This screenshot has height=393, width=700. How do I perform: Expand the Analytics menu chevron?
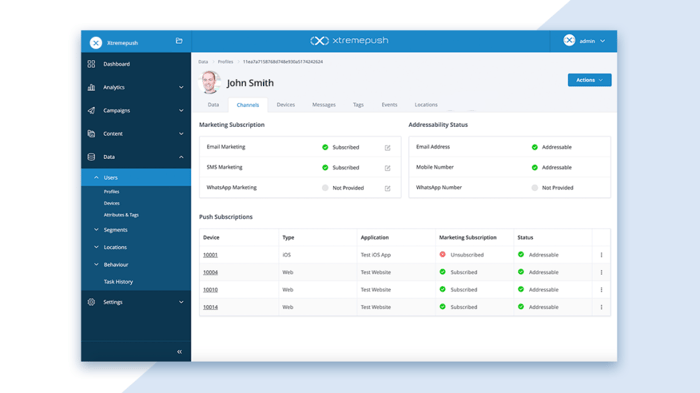click(181, 88)
